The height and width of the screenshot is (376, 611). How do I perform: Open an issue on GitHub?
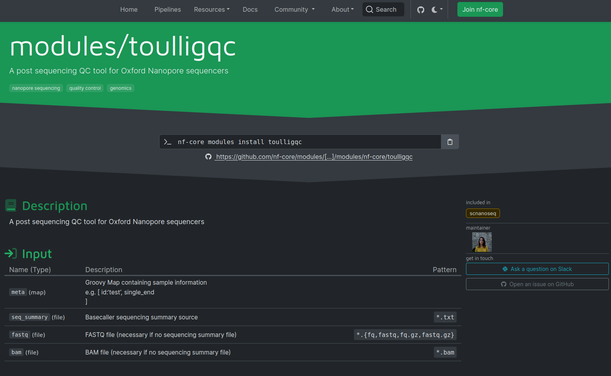(537, 284)
